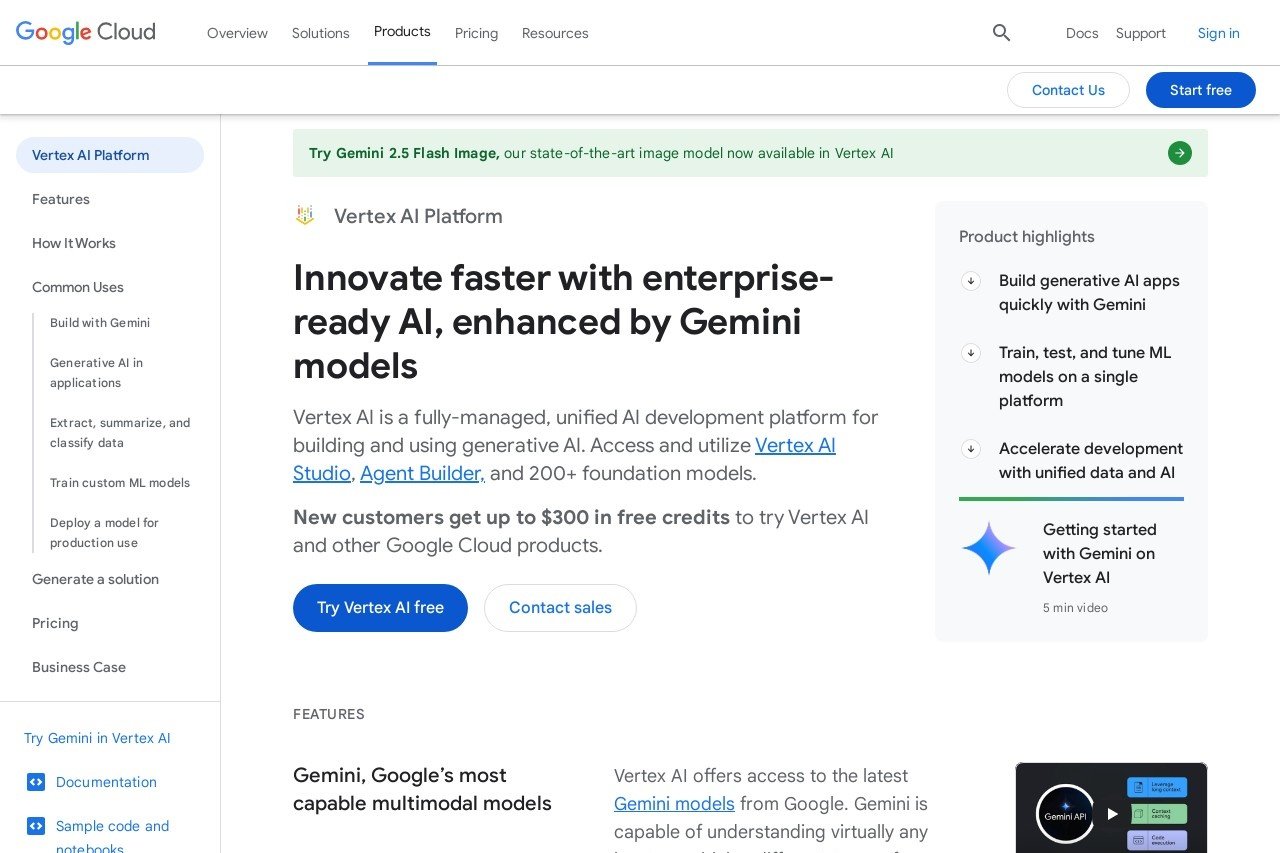Select the Products tab
1280x853 pixels.
[402, 32]
